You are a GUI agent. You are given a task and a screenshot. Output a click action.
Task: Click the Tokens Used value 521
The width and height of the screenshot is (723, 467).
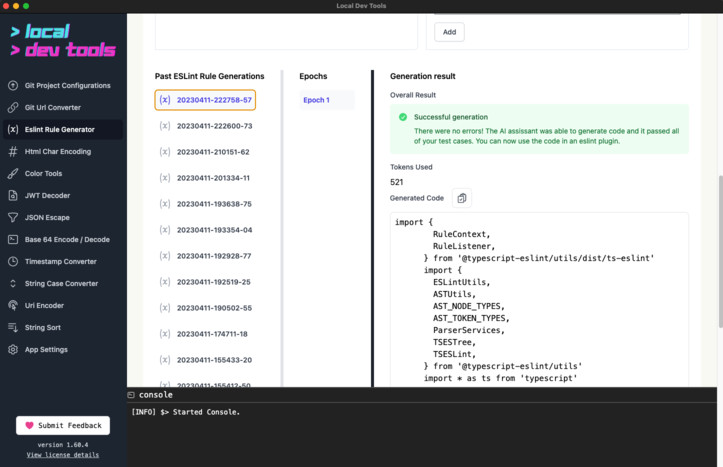click(x=397, y=182)
